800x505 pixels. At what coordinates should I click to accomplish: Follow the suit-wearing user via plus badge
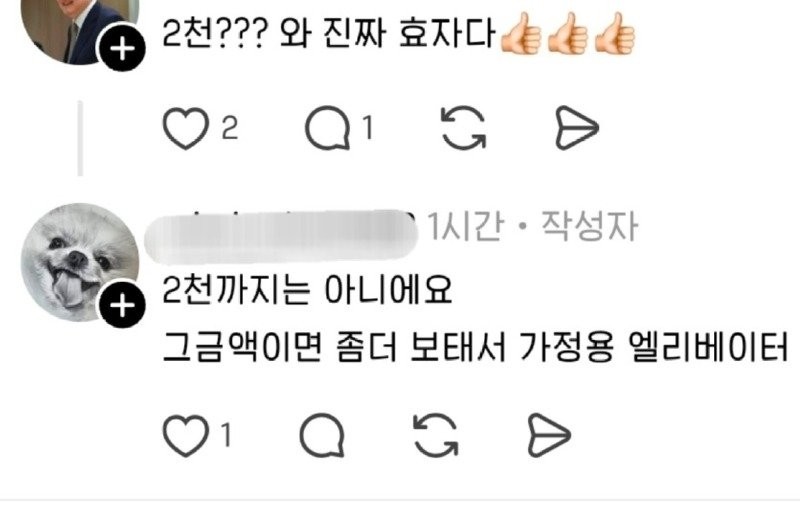pos(122,49)
